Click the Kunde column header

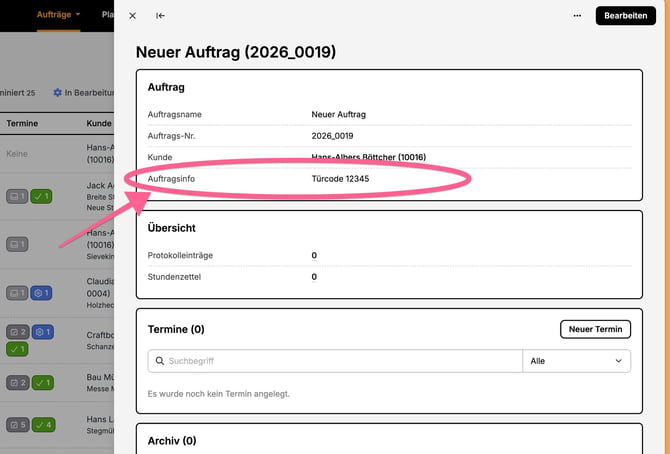99,123
